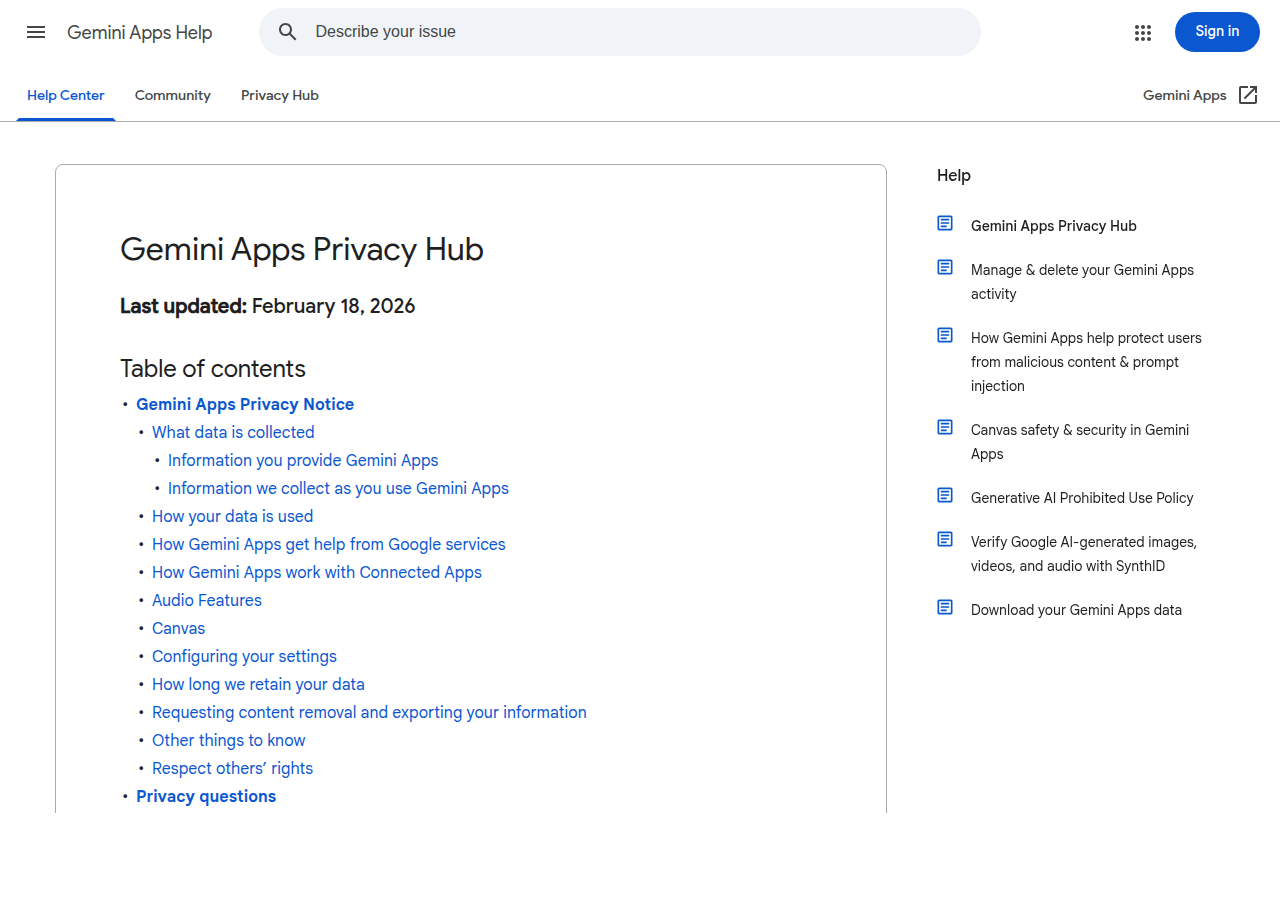Image resolution: width=1280 pixels, height=900 pixels.
Task: Click article icon beside Download your Gemini Apps data
Action: 945,607
